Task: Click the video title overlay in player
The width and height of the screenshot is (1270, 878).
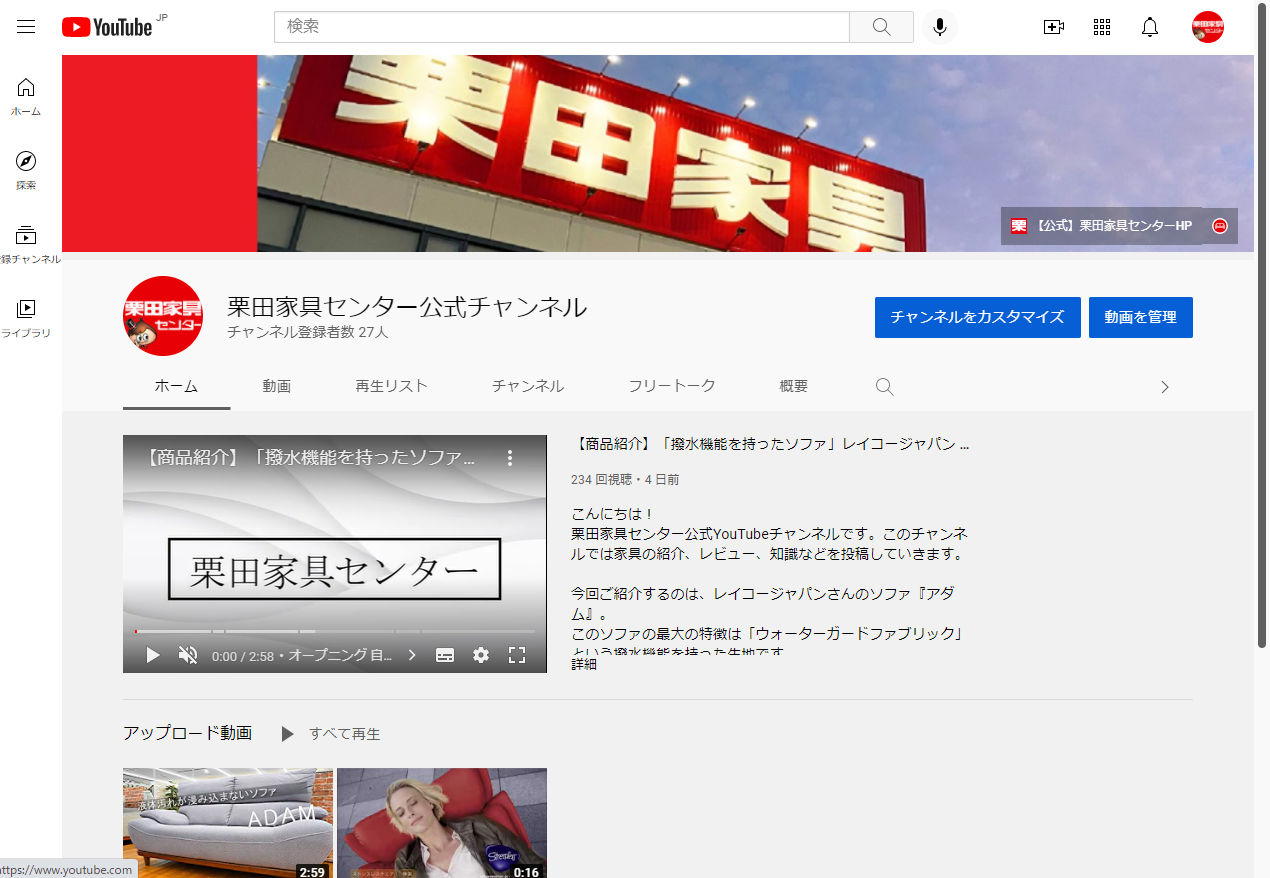Action: pos(312,458)
